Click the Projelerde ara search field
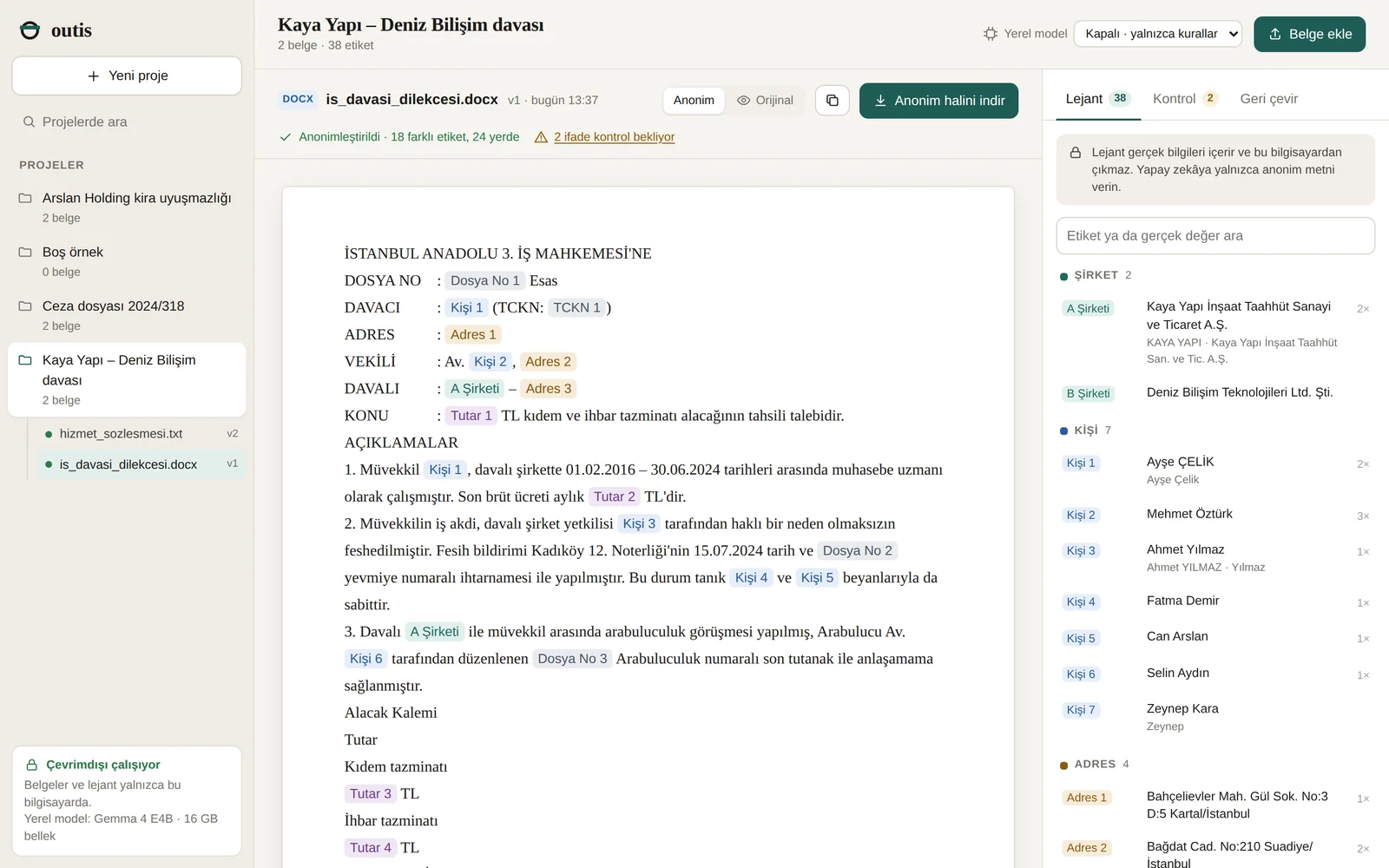This screenshot has width=1389, height=868. (127, 122)
